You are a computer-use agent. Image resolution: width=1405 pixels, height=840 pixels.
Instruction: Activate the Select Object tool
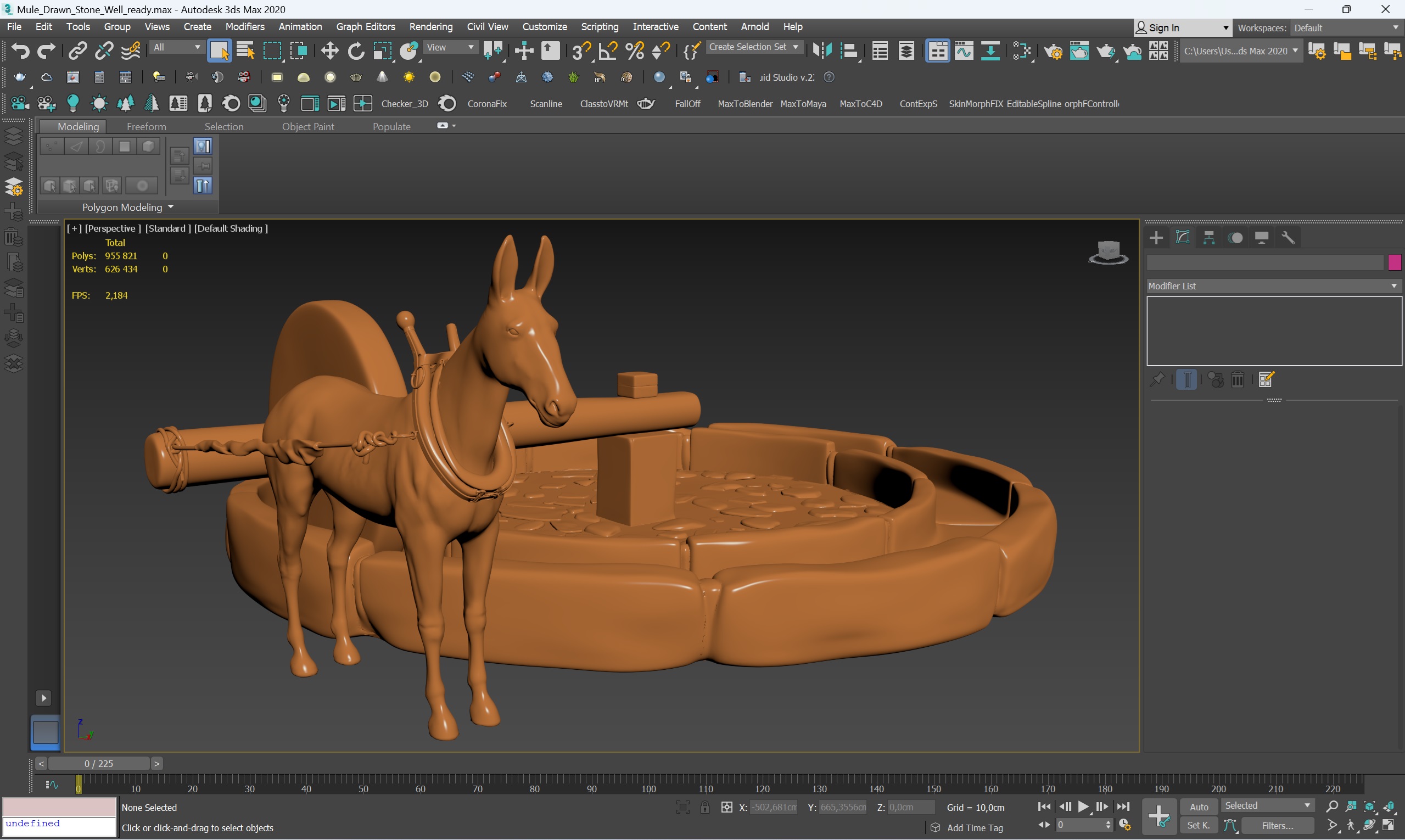pos(219,51)
